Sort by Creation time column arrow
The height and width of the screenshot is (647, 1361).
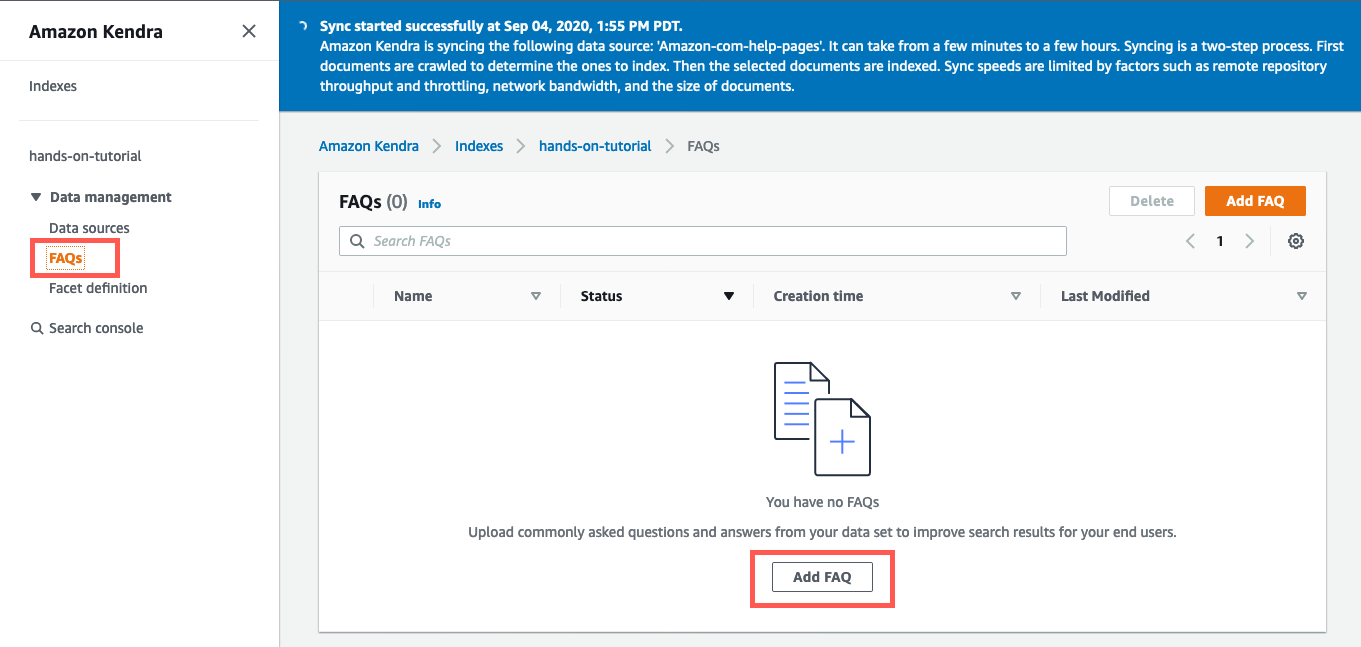pyautogui.click(x=1016, y=296)
